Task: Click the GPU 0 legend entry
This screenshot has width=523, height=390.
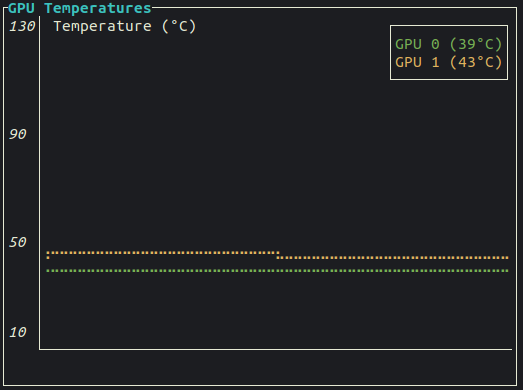Action: [448, 44]
